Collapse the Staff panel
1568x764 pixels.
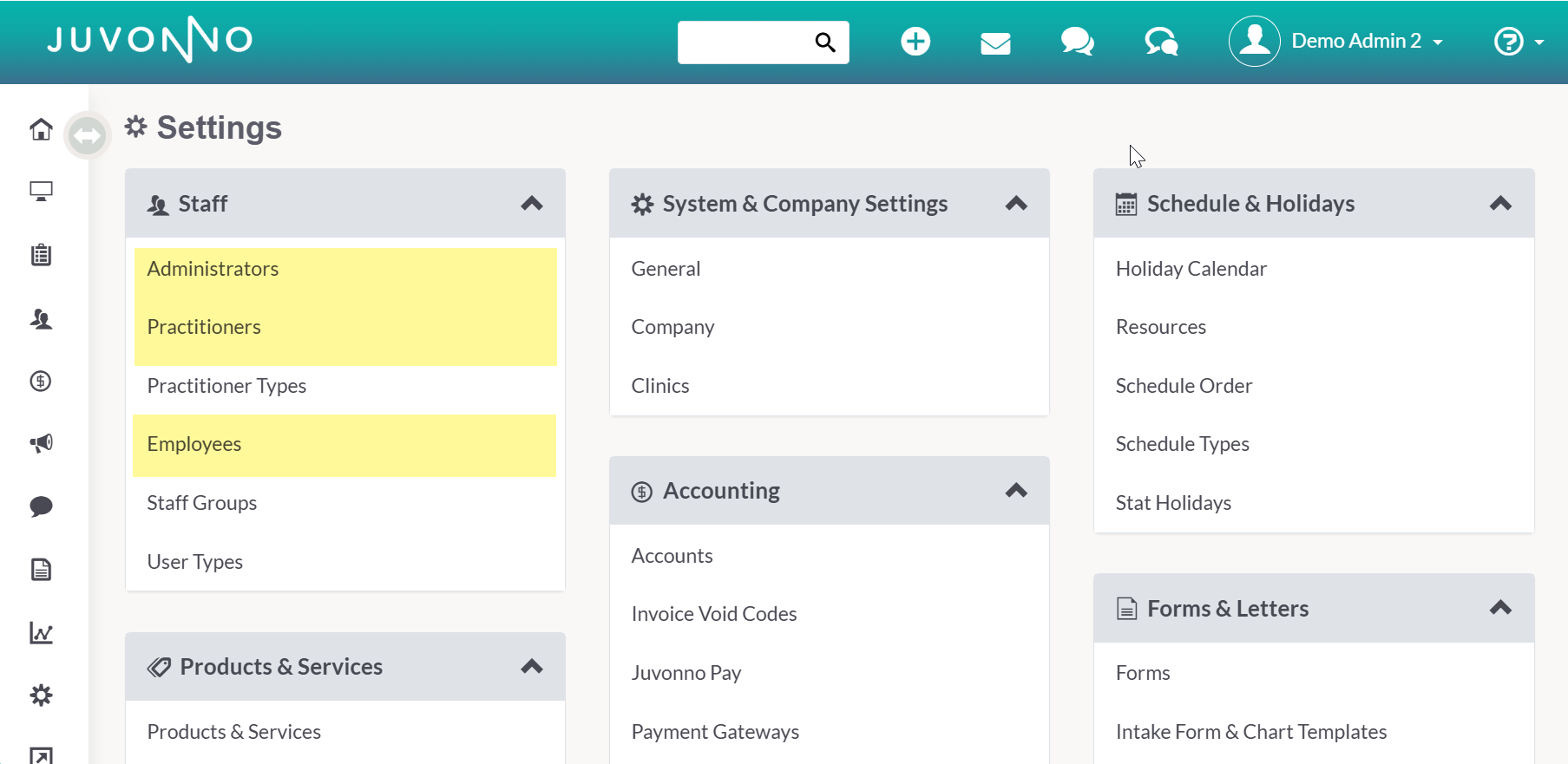(532, 204)
